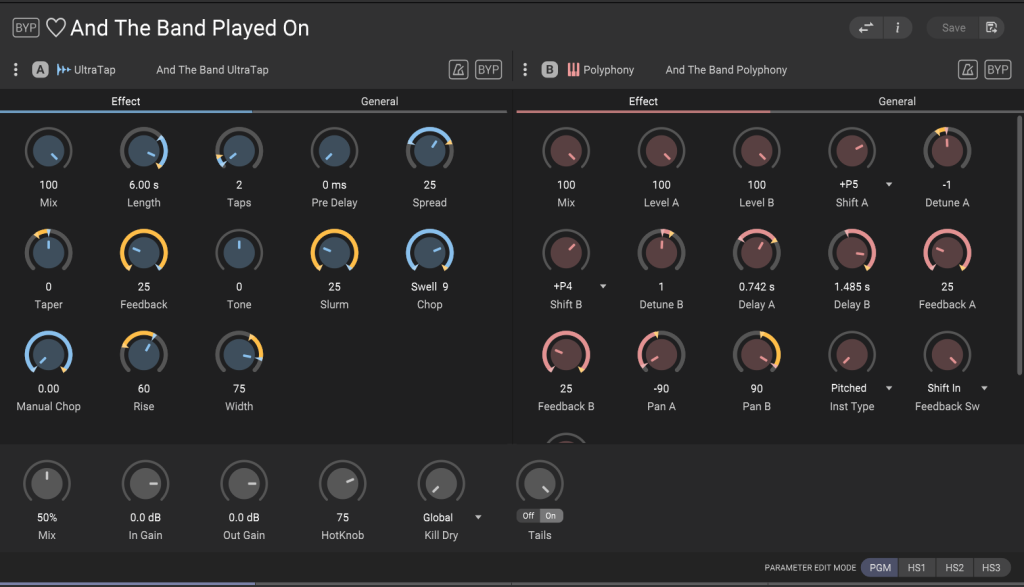Click the Taper knob
Viewport: 1024px width, 587px height.
click(x=48, y=253)
